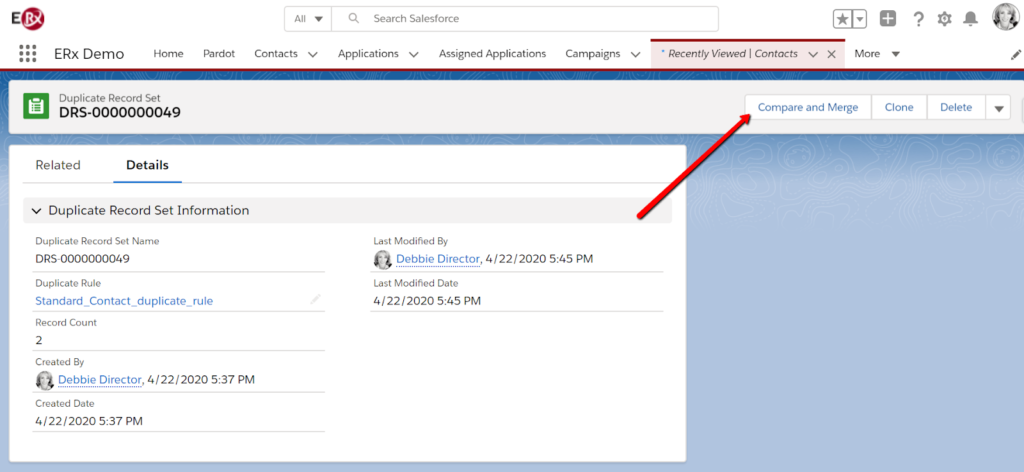Open the search scope All dropdown
The width and height of the screenshot is (1024, 472).
coord(308,19)
